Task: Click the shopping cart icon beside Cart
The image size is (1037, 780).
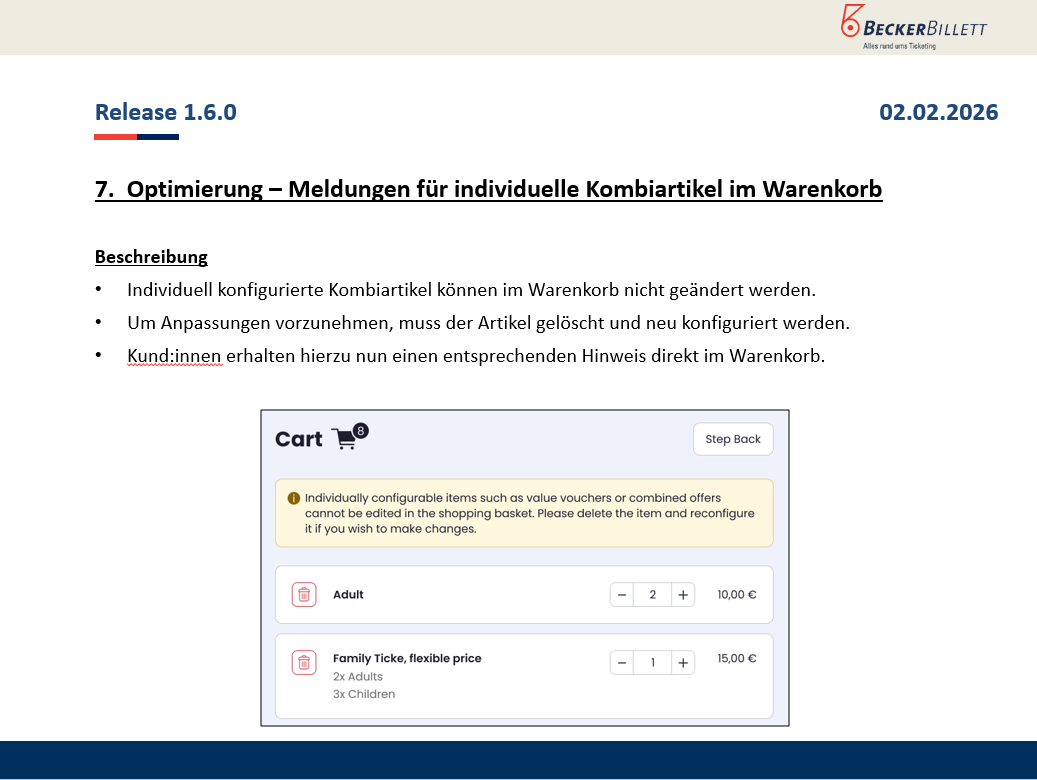Action: pyautogui.click(x=344, y=439)
